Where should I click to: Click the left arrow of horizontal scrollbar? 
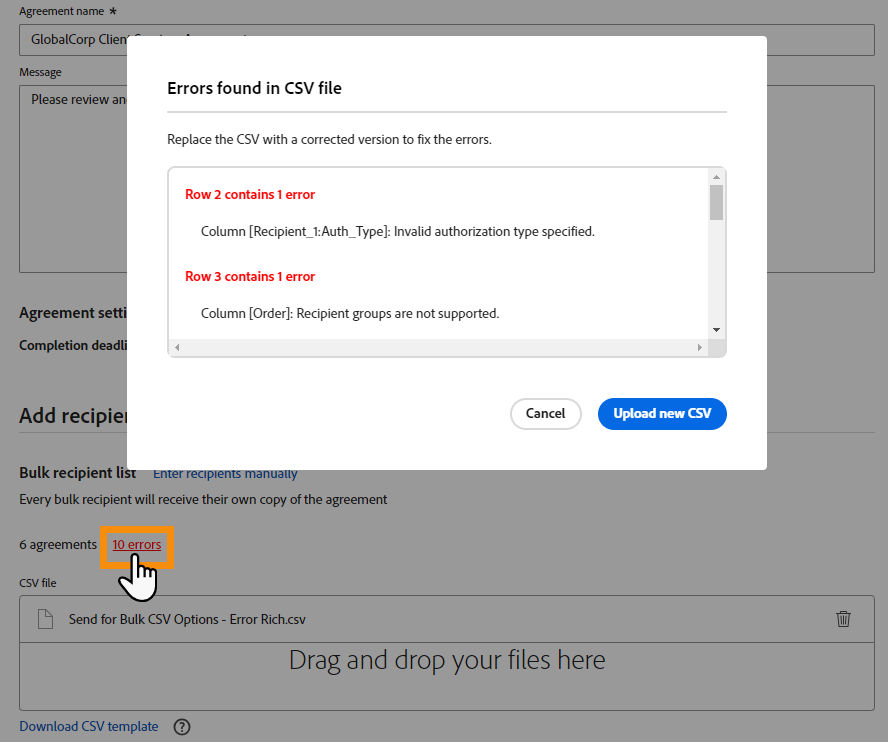pyautogui.click(x=176, y=347)
